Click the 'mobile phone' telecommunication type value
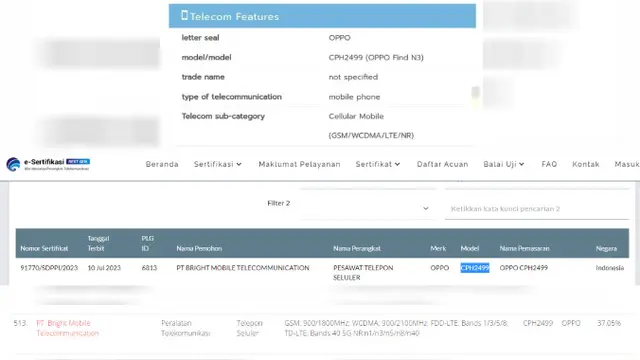Screen dimensions: 640x360 (354, 97)
